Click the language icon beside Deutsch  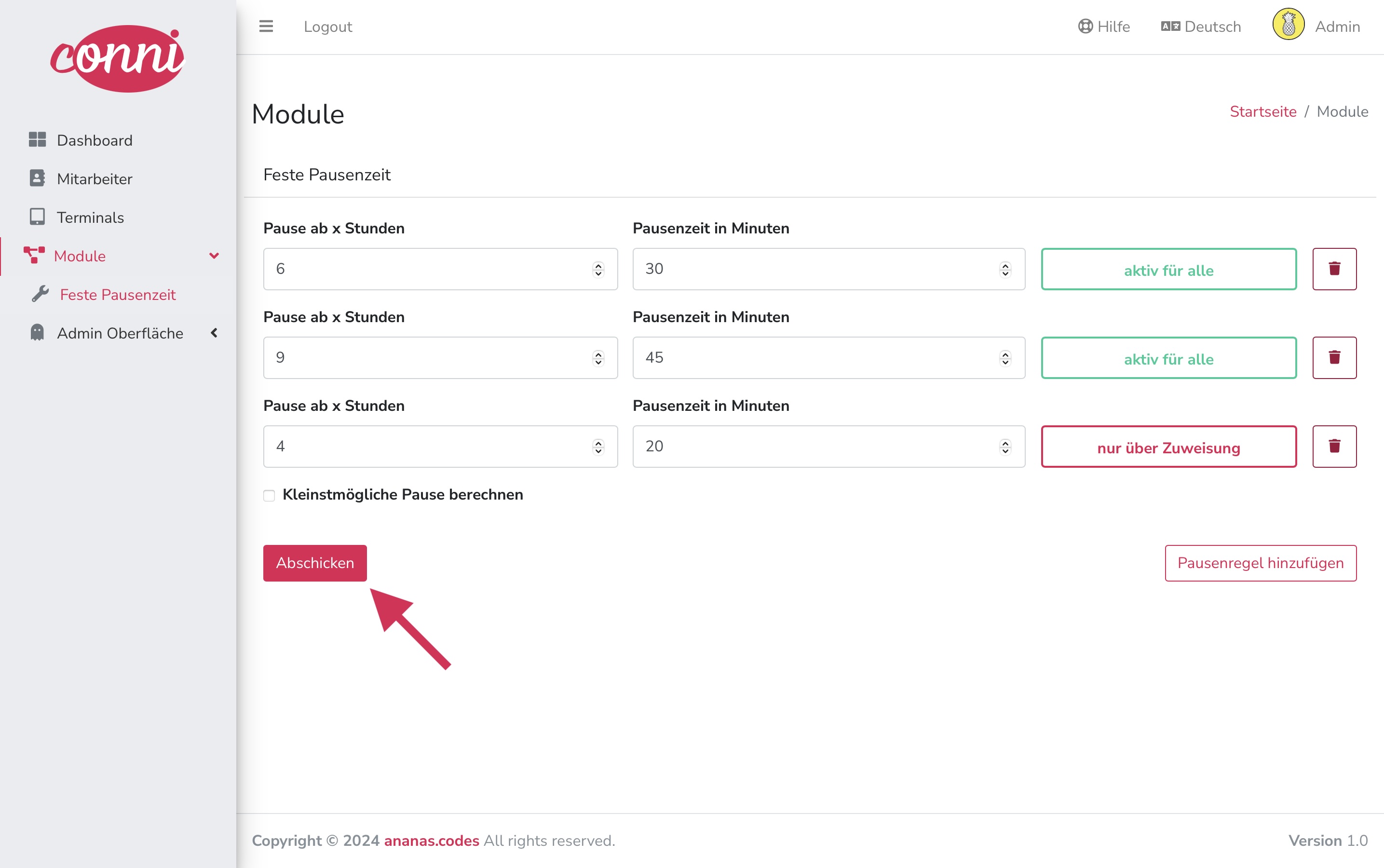tap(1170, 27)
